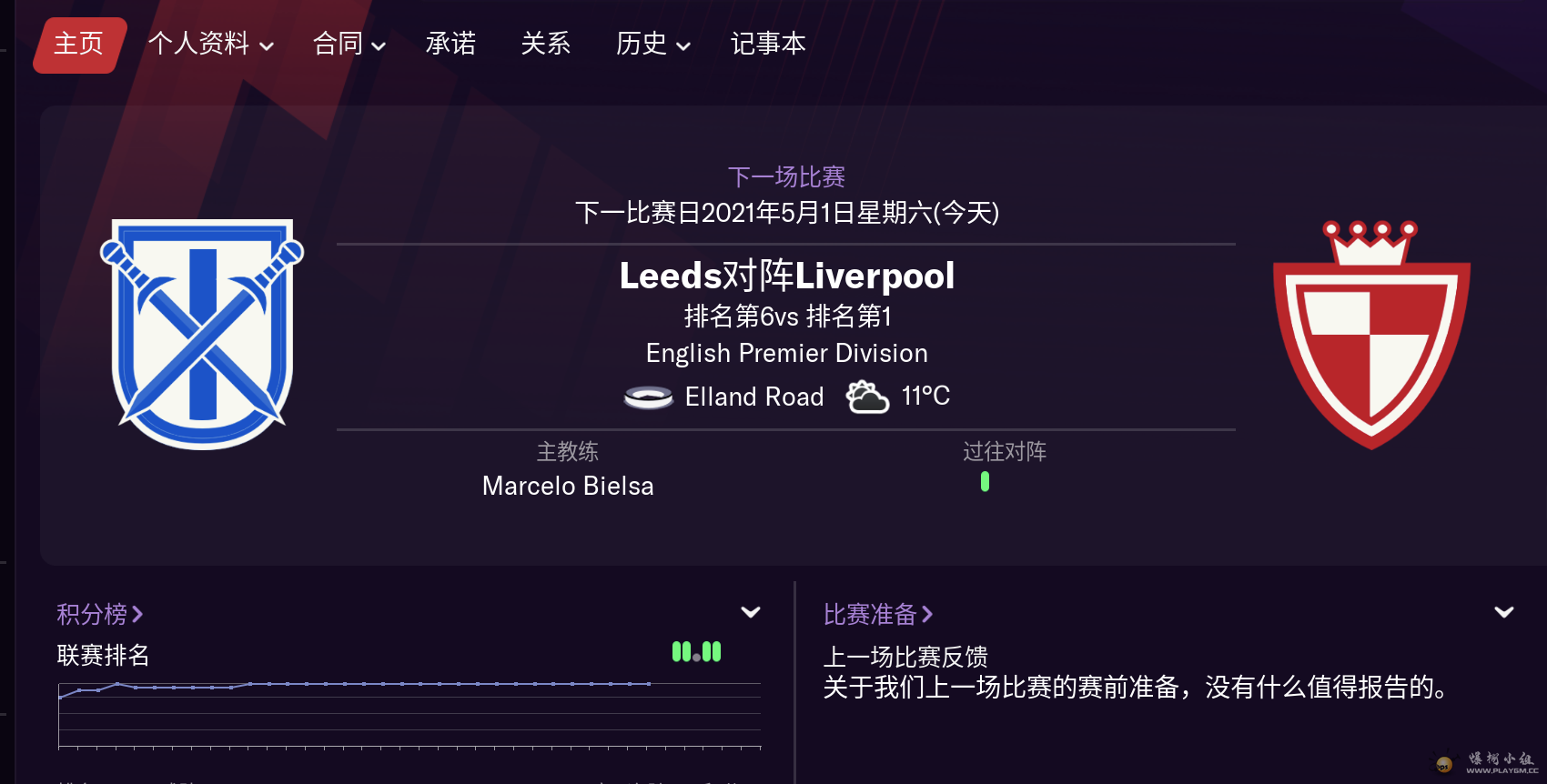The image size is (1547, 784).
Task: Switch to the 承诺 tab
Action: pos(450,44)
